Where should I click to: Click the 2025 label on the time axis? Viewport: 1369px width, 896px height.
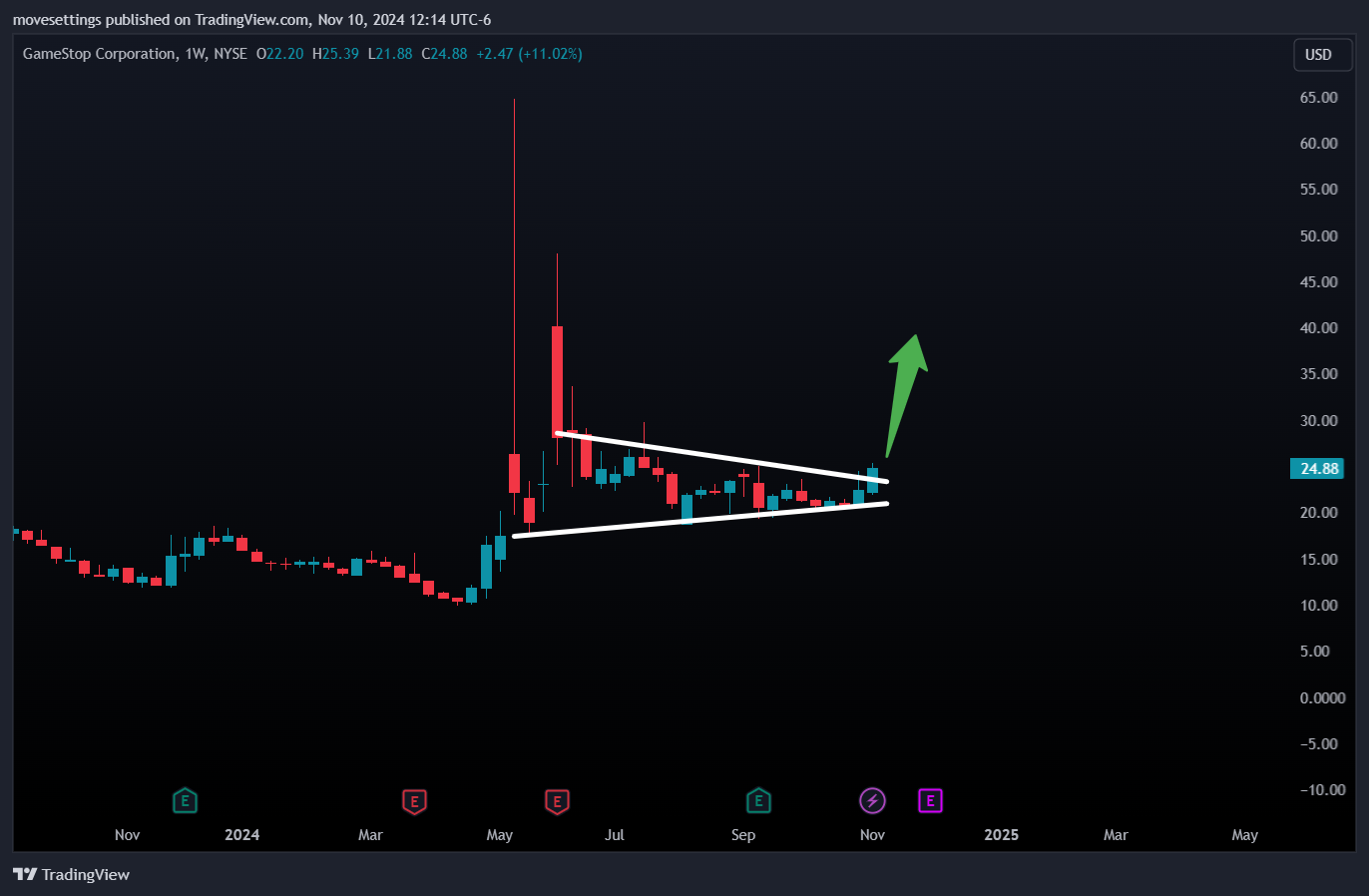[x=1001, y=834]
